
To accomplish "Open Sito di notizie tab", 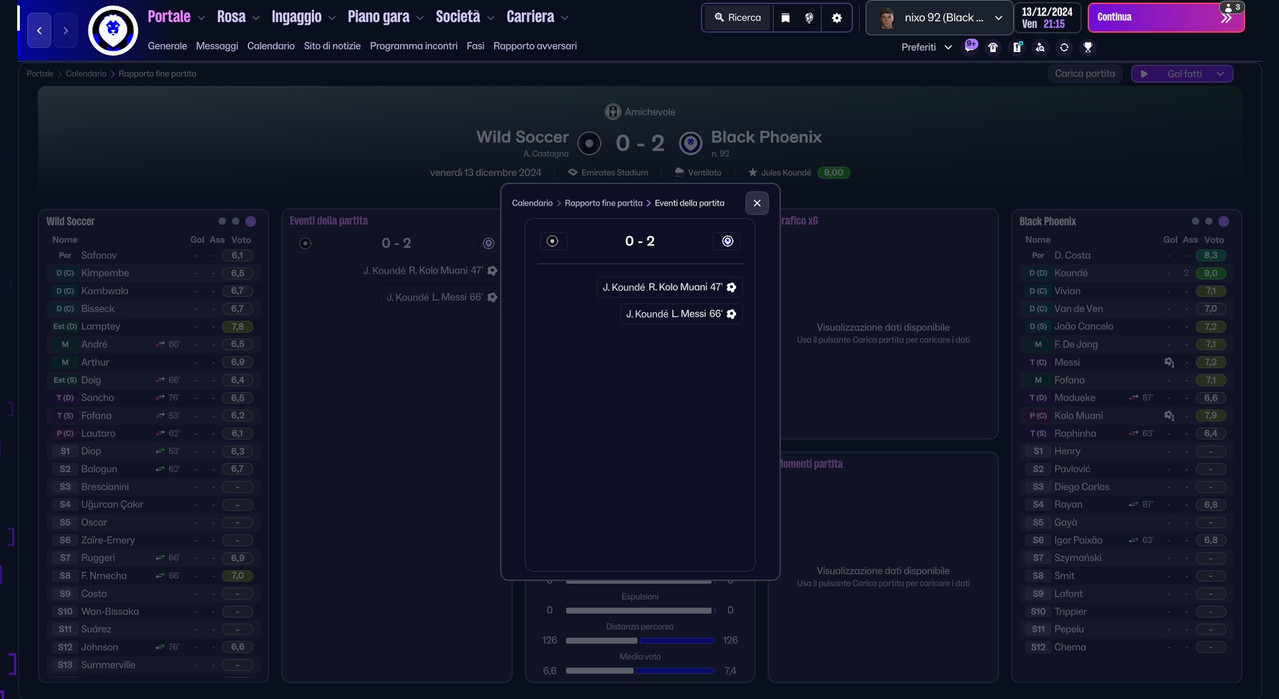I will [332, 46].
